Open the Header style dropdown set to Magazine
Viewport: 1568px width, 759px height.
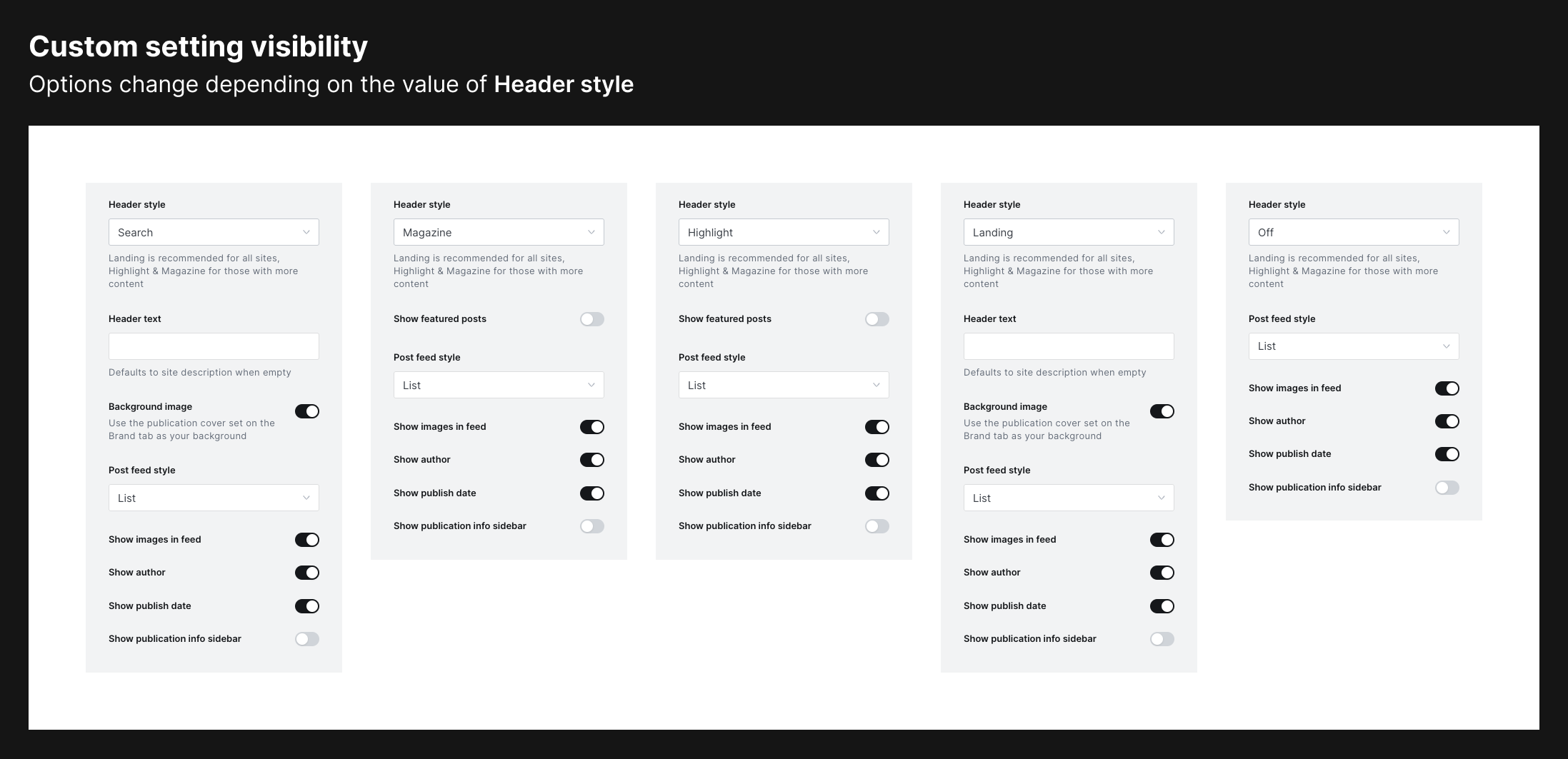coord(498,232)
